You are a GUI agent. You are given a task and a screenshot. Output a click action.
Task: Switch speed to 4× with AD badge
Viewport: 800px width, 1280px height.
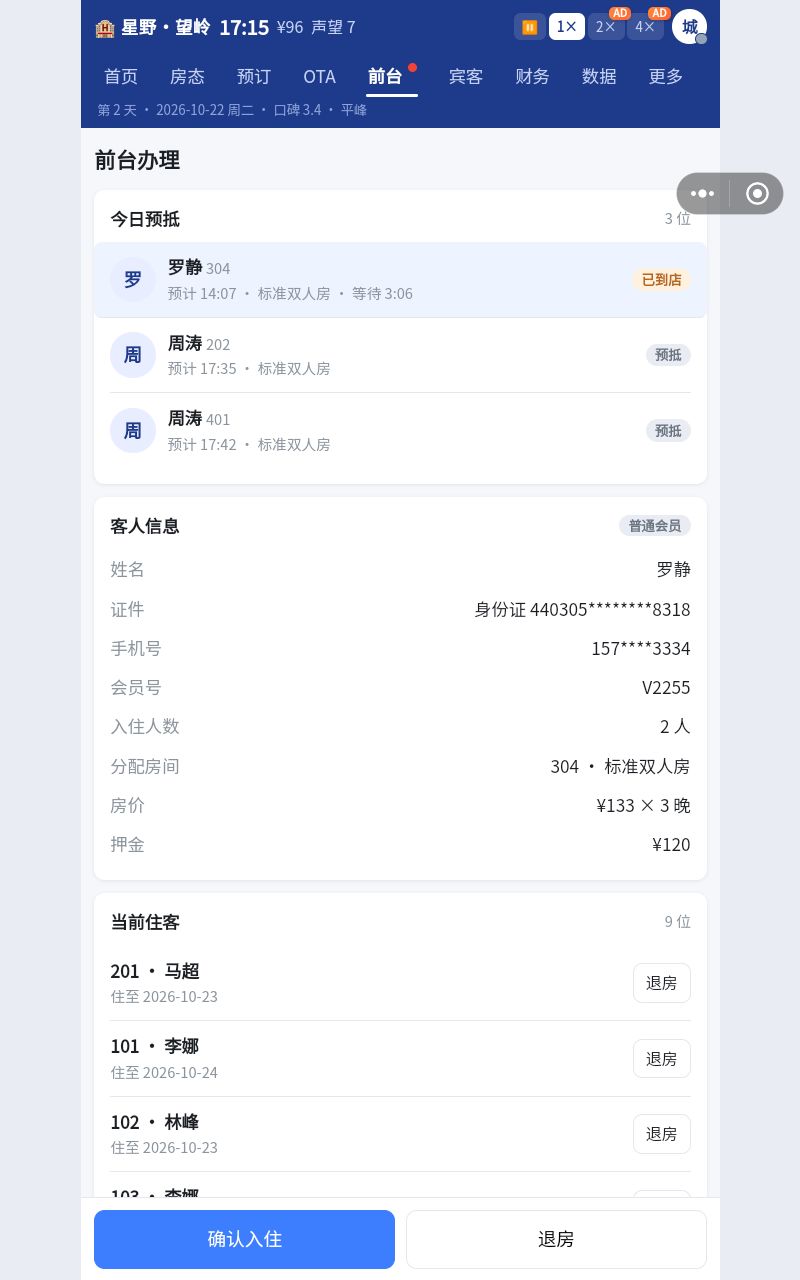pyautogui.click(x=645, y=27)
